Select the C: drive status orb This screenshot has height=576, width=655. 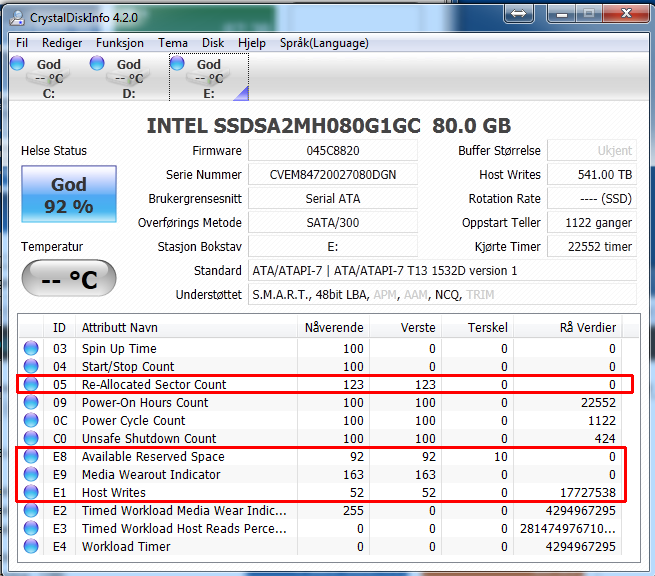pyautogui.click(x=18, y=64)
